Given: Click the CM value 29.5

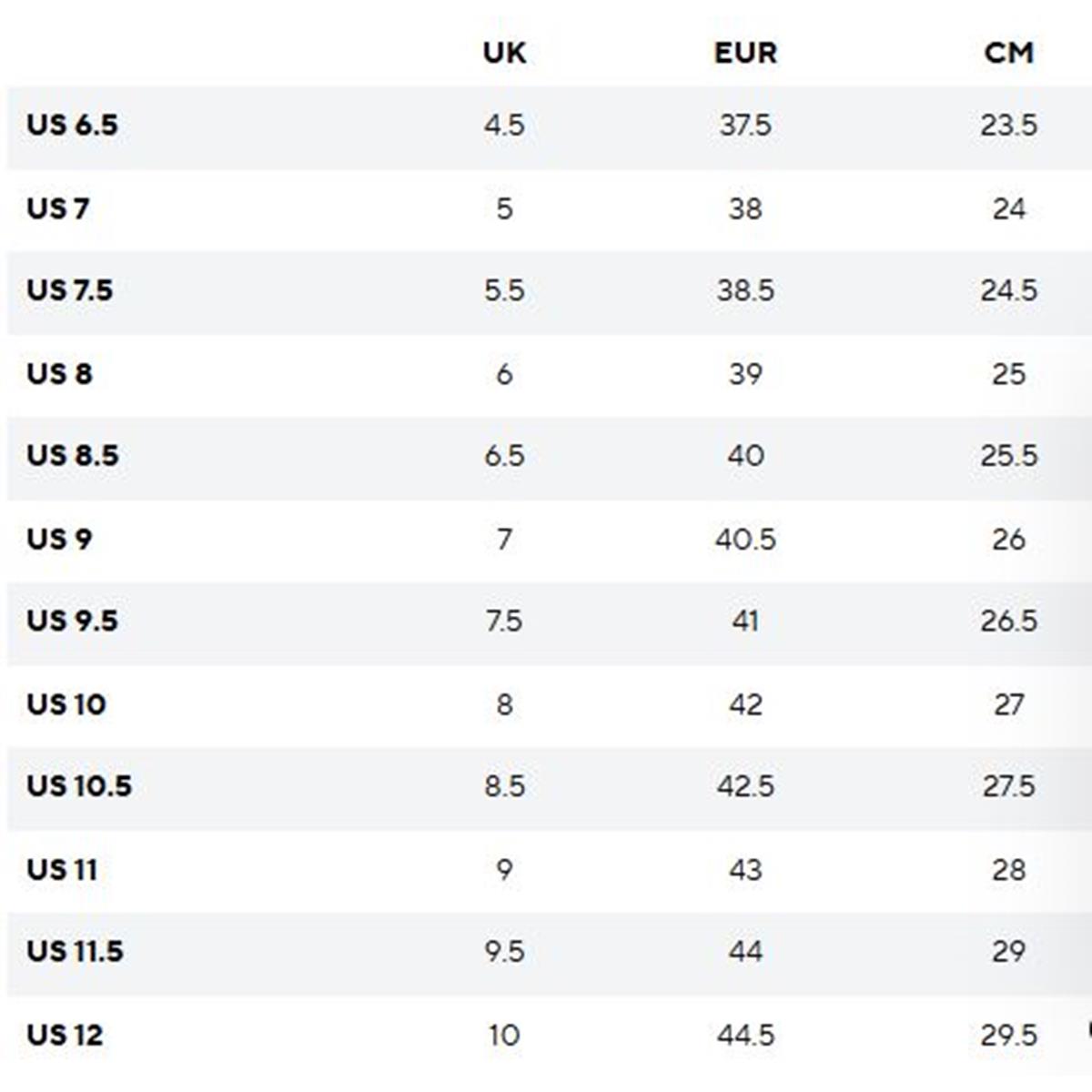Looking at the screenshot, I should (x=1008, y=1035).
